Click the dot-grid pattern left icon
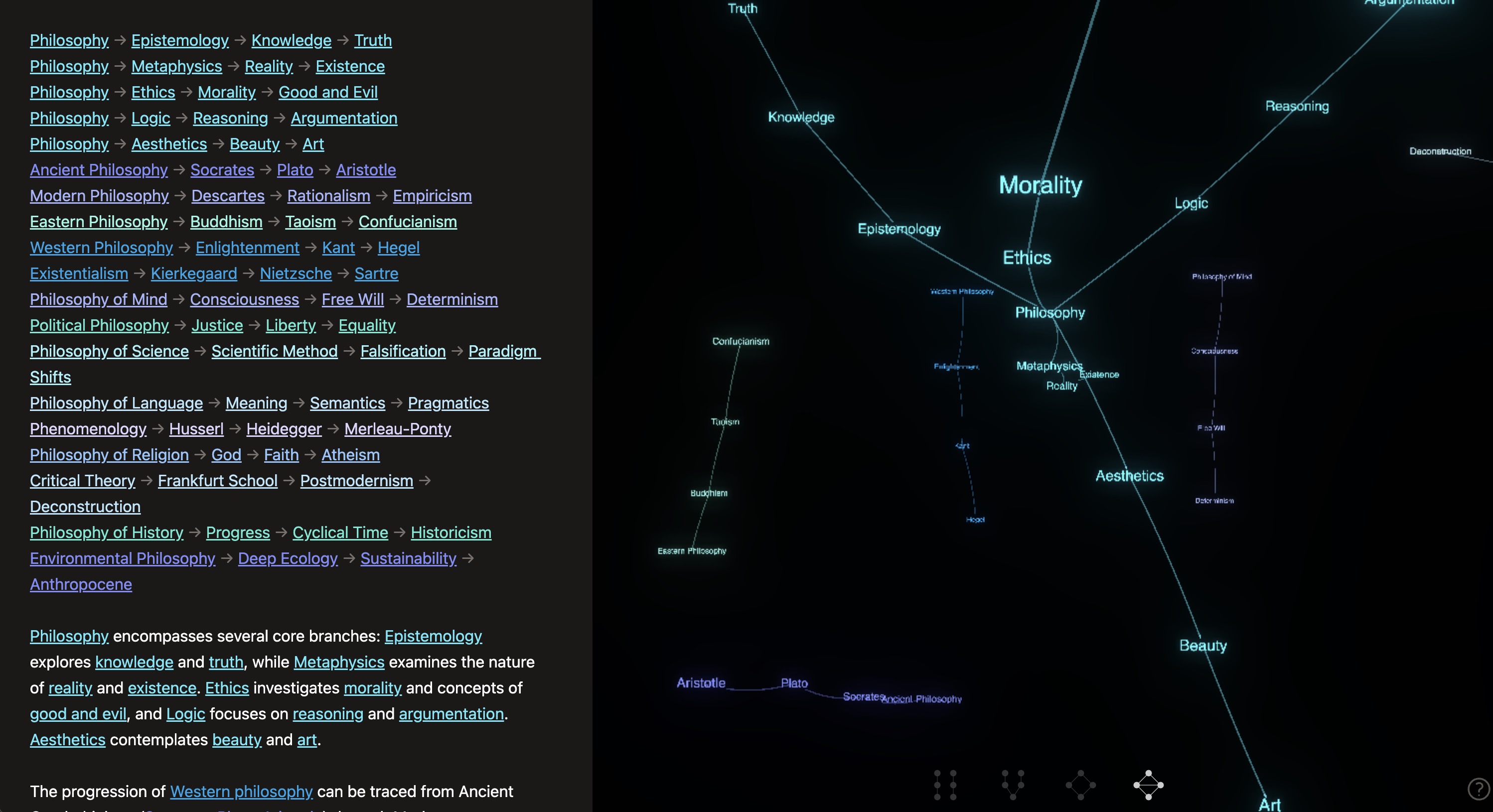The width and height of the screenshot is (1493, 812). [x=945, y=784]
